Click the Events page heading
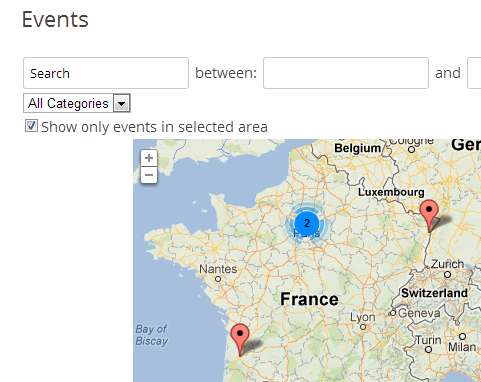The width and height of the screenshot is (481, 382). (55, 19)
